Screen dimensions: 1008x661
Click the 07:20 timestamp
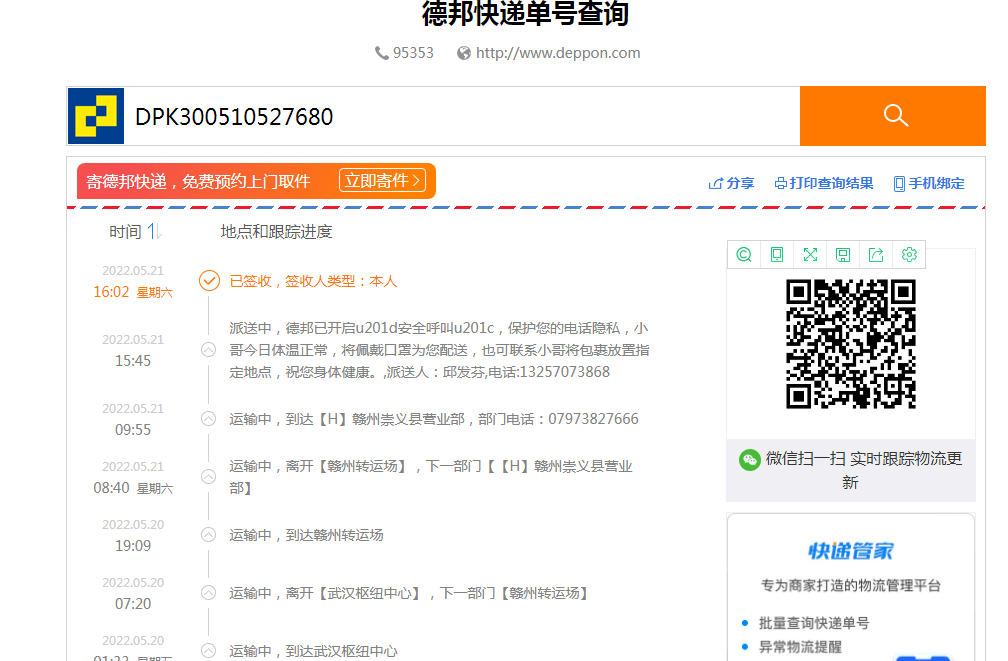tap(133, 604)
